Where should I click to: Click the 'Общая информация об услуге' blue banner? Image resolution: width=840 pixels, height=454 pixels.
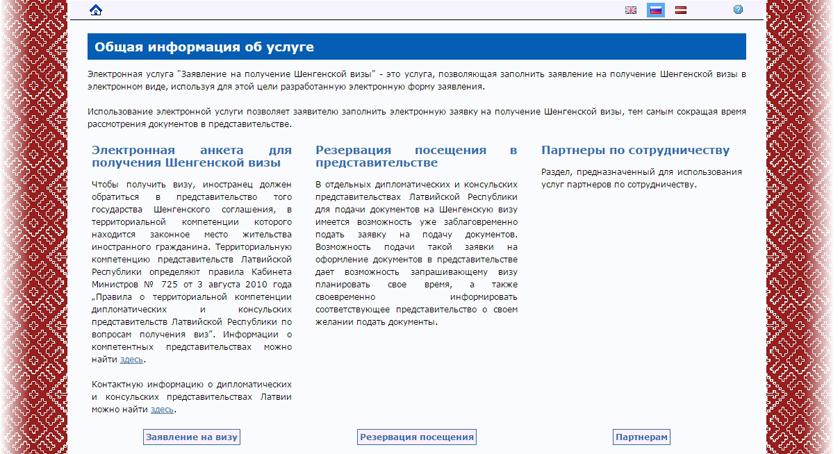click(416, 47)
